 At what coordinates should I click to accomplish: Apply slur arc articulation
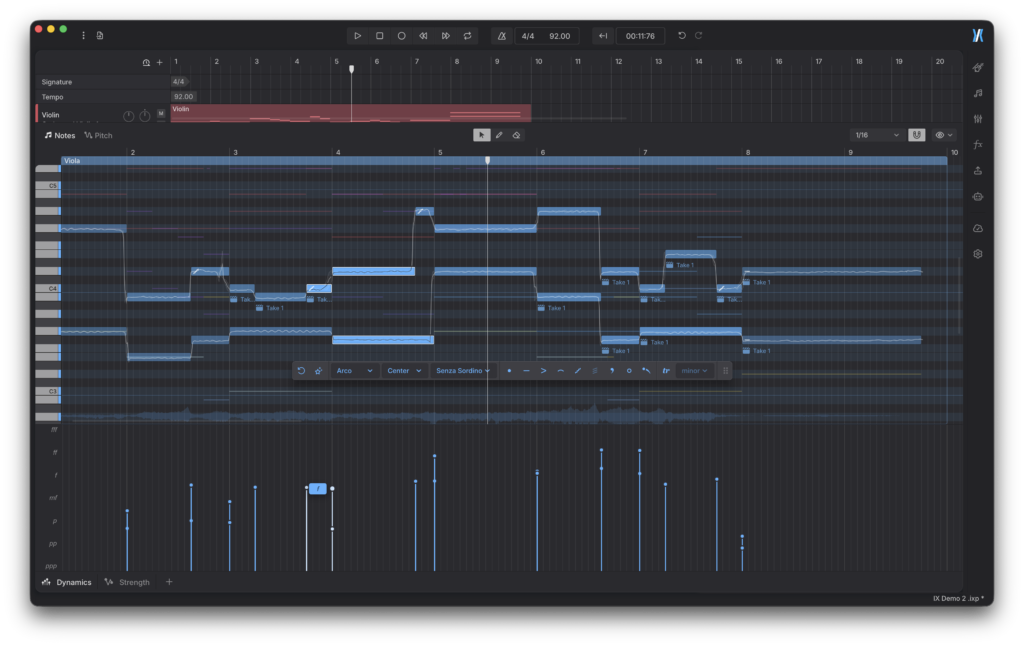click(560, 370)
